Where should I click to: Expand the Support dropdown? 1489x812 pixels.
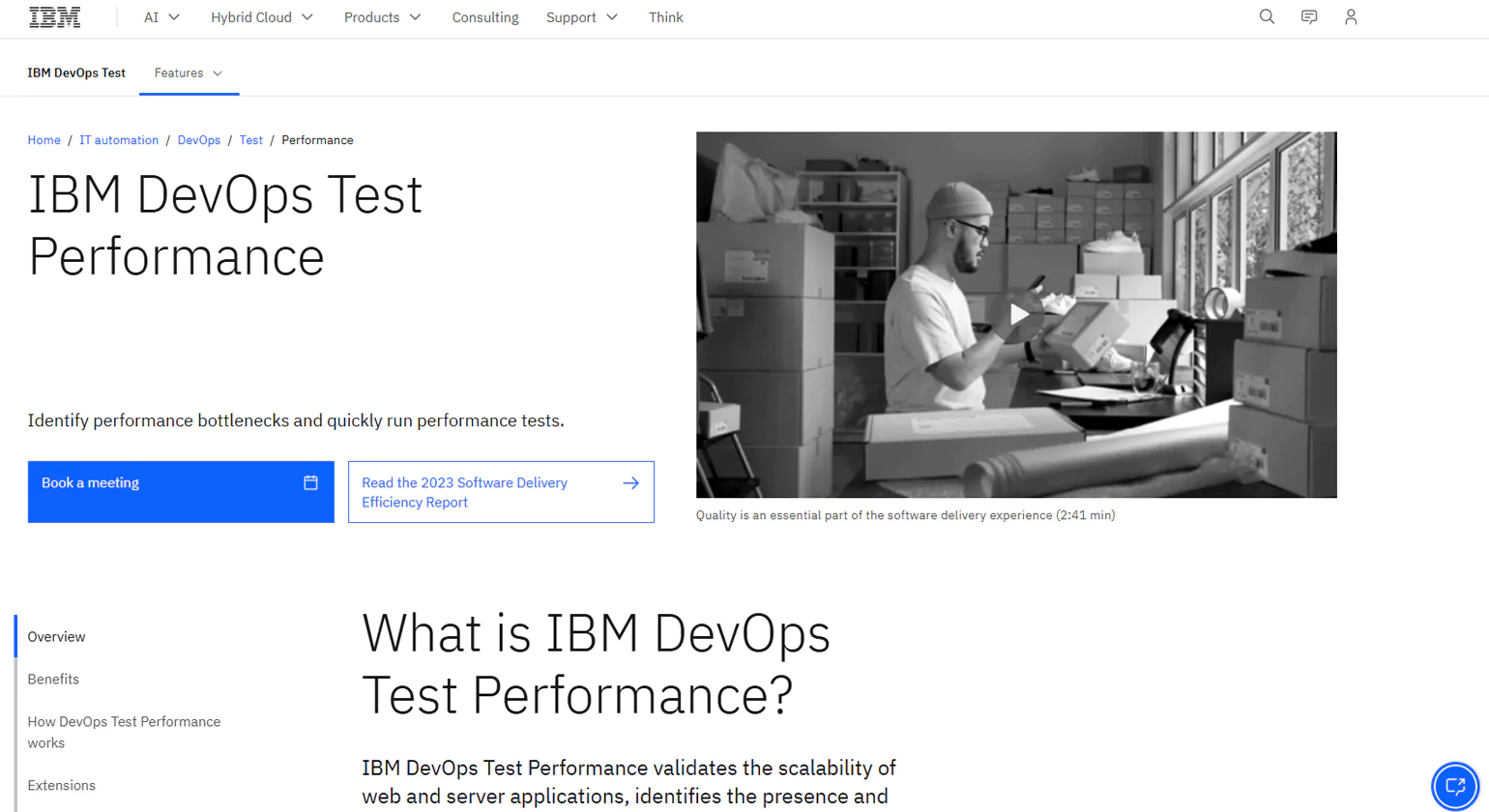click(581, 16)
